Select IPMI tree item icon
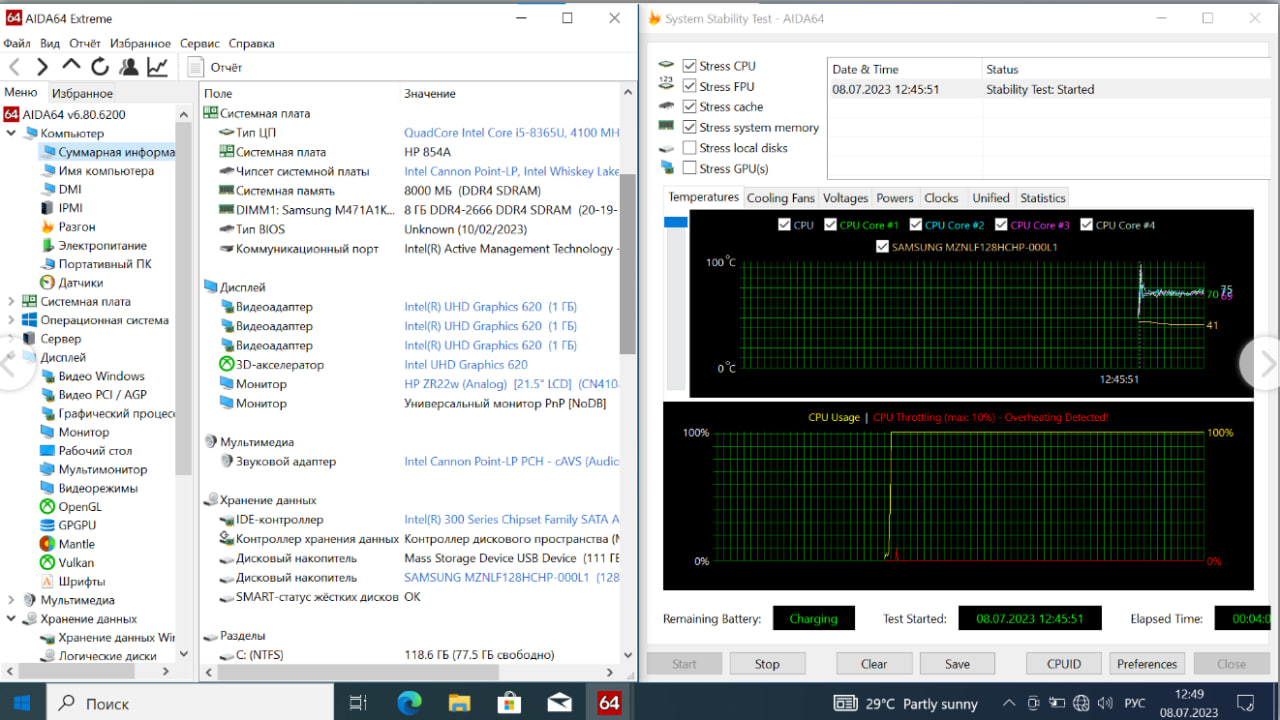Viewport: 1280px width, 720px height. click(47, 208)
